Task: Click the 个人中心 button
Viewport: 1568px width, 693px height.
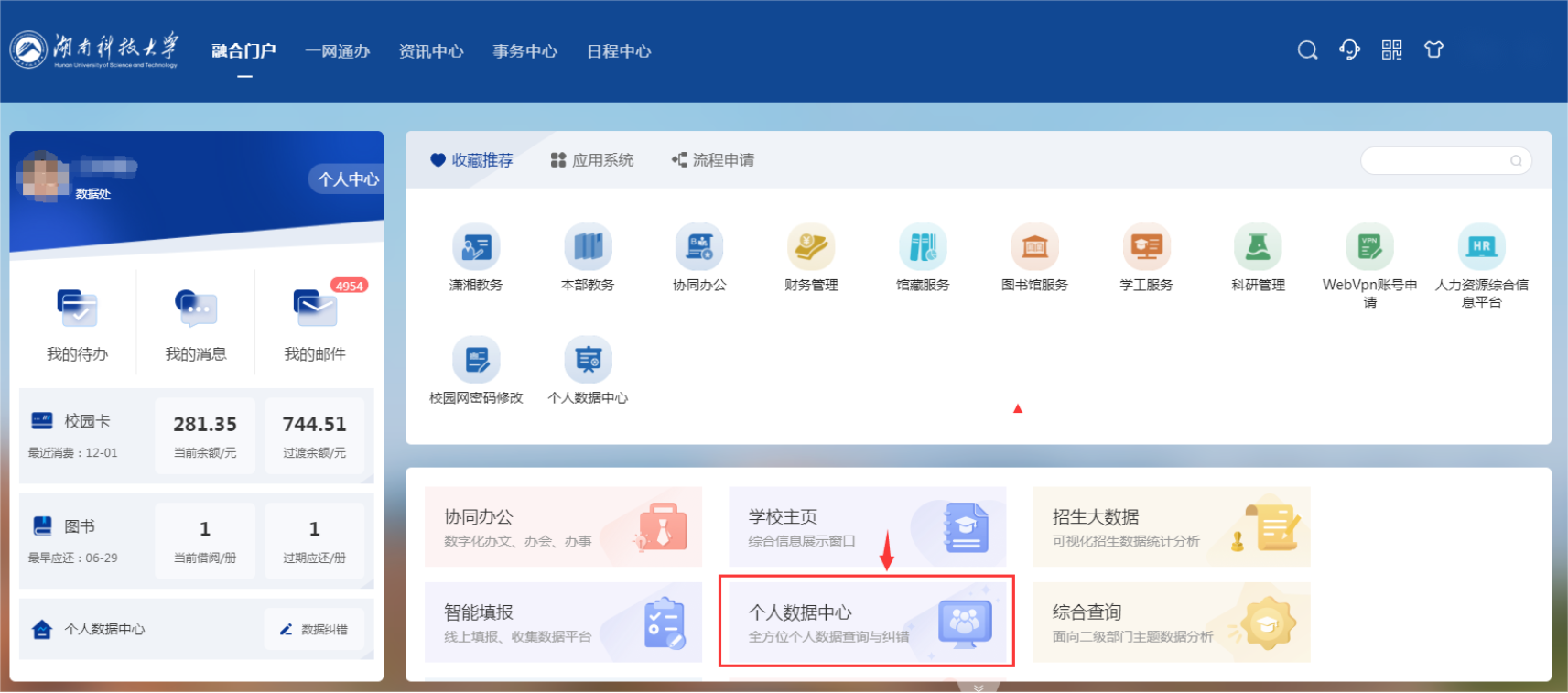Action: tap(347, 179)
